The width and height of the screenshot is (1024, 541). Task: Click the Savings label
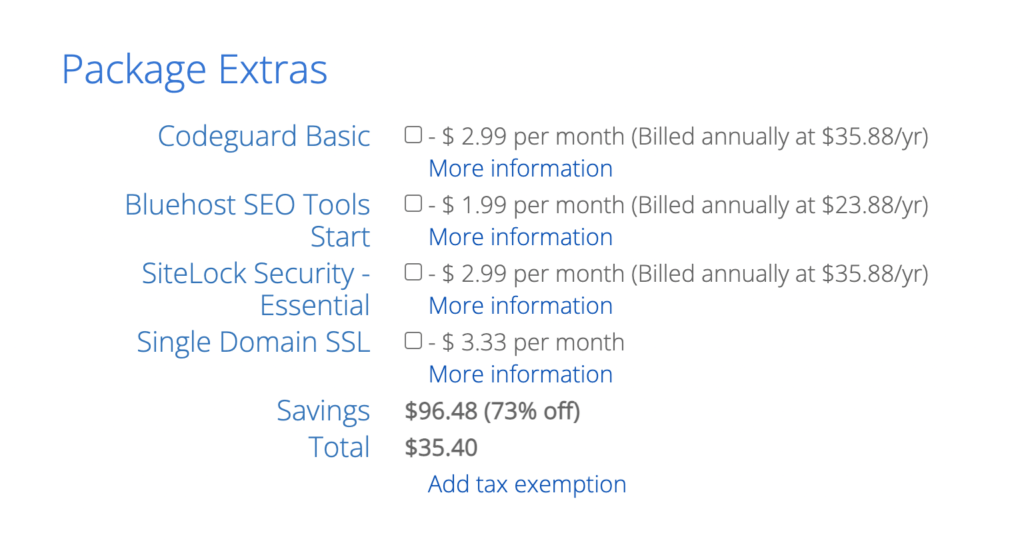pos(323,411)
